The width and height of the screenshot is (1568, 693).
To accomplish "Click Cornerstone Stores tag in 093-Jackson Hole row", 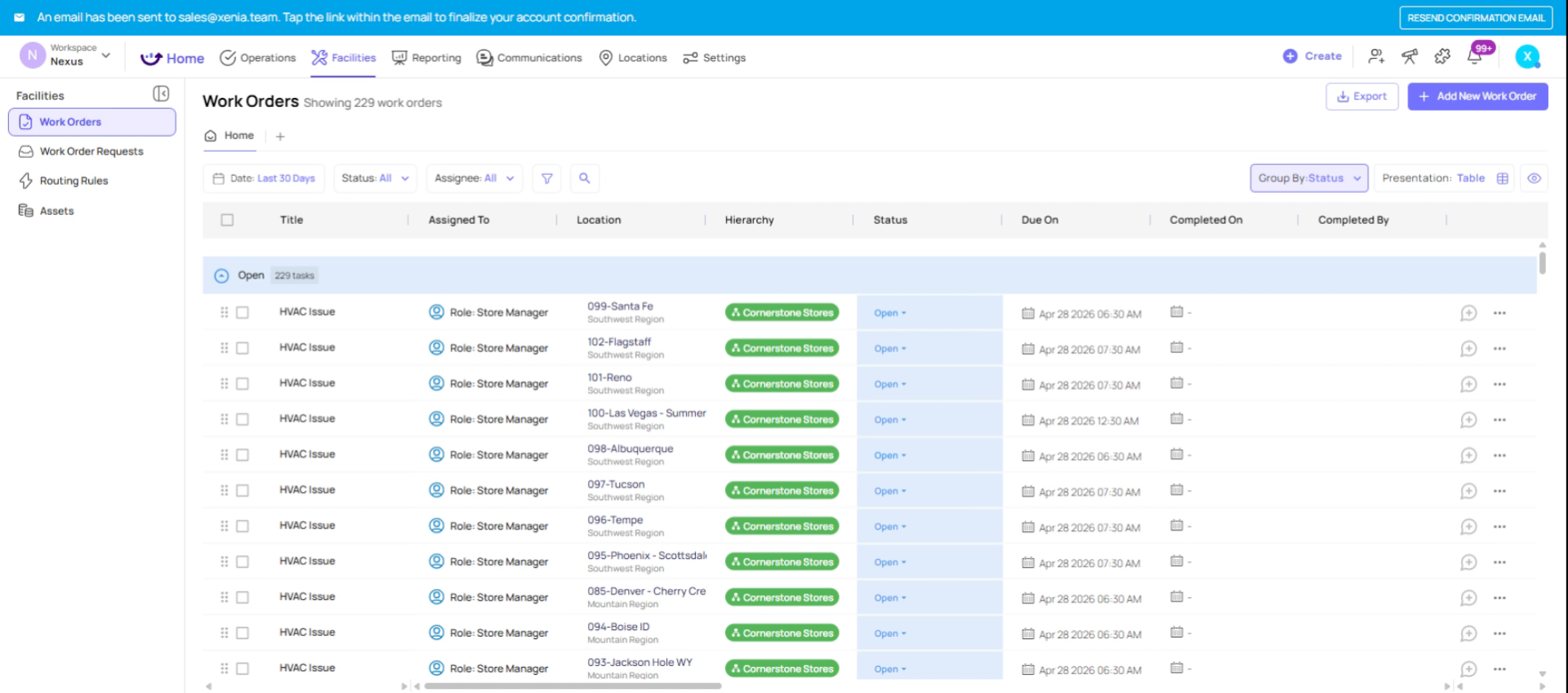I will [x=782, y=668].
